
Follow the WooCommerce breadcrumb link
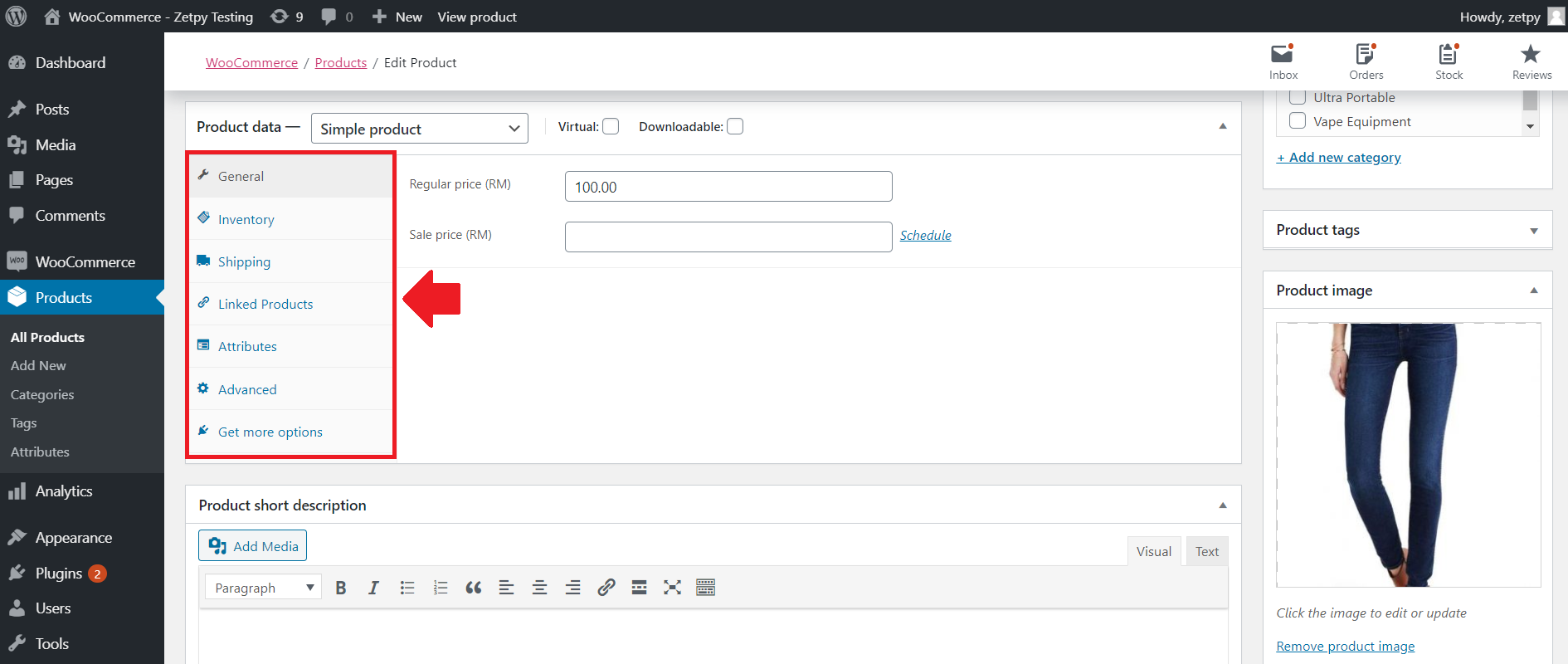tap(251, 63)
